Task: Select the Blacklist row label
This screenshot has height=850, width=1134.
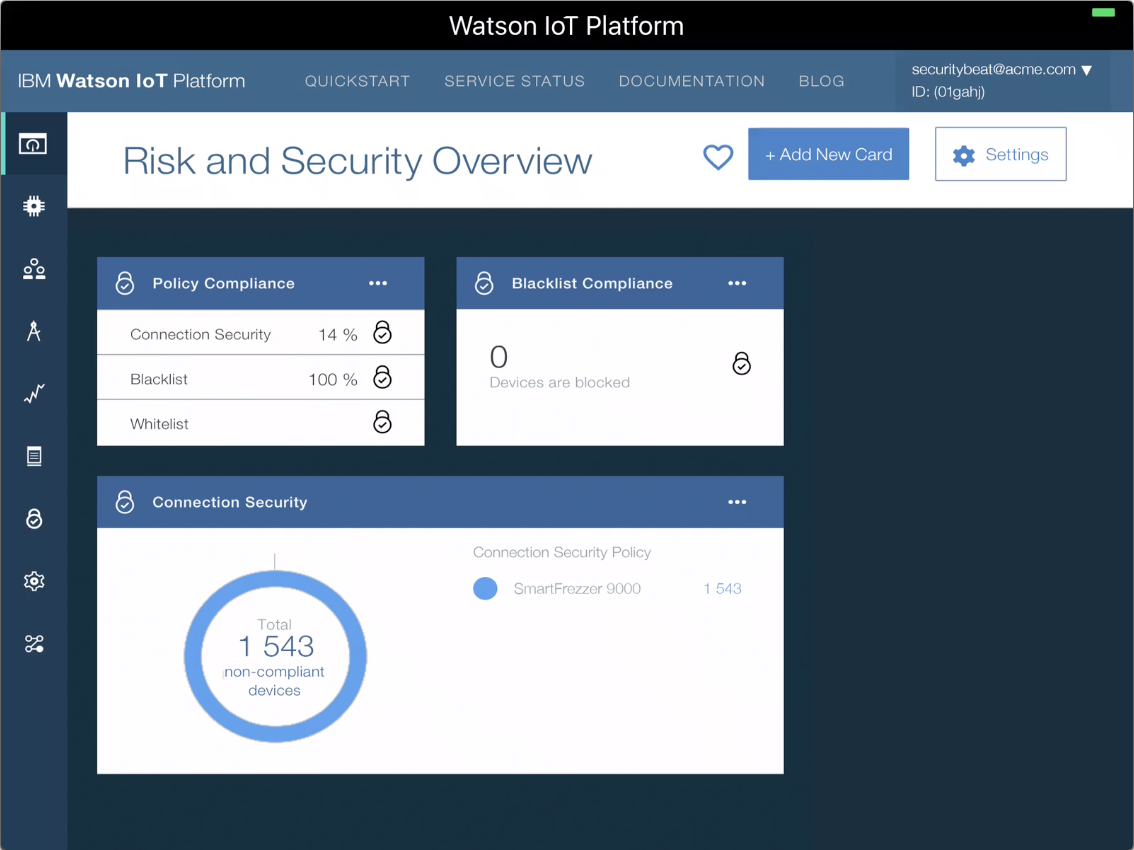Action: coord(158,379)
